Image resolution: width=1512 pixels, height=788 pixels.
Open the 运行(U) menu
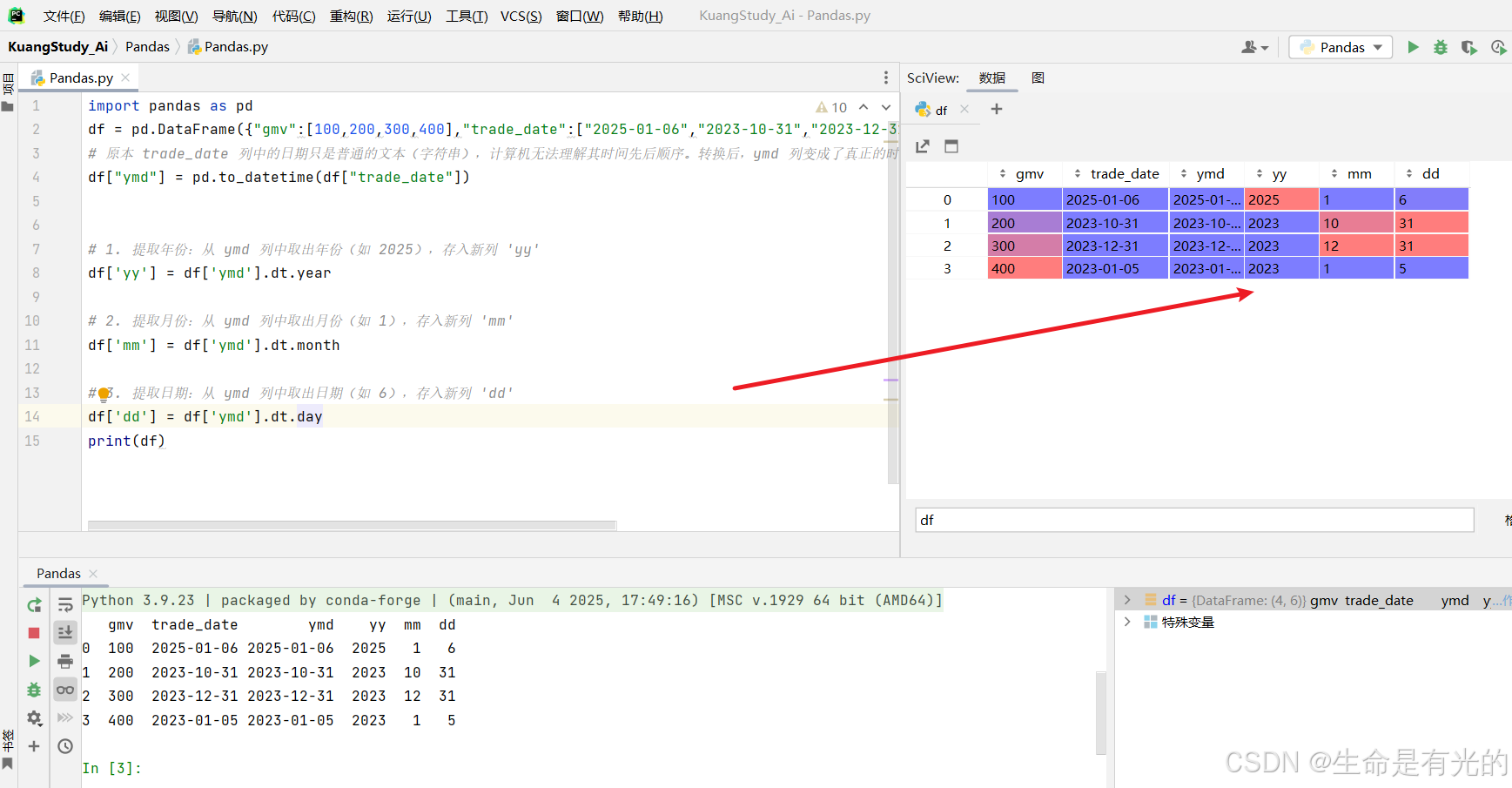[409, 16]
